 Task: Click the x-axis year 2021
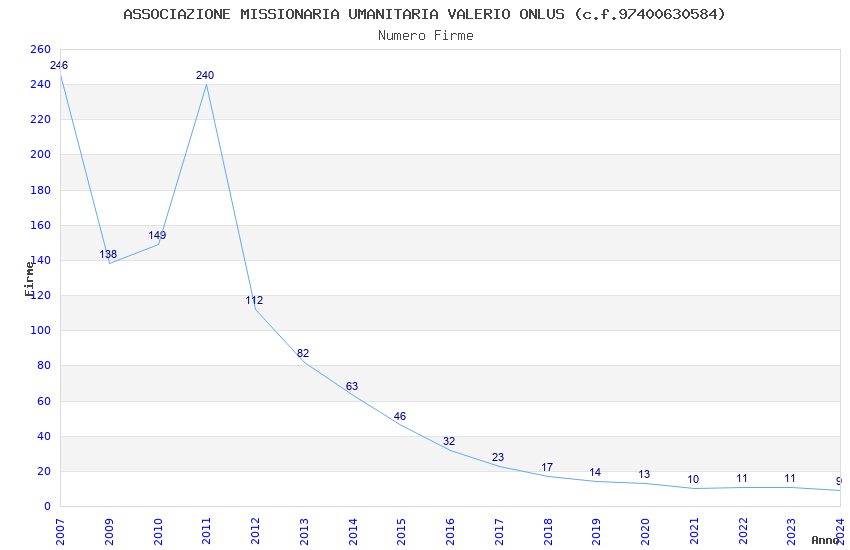pyautogui.click(x=694, y=532)
